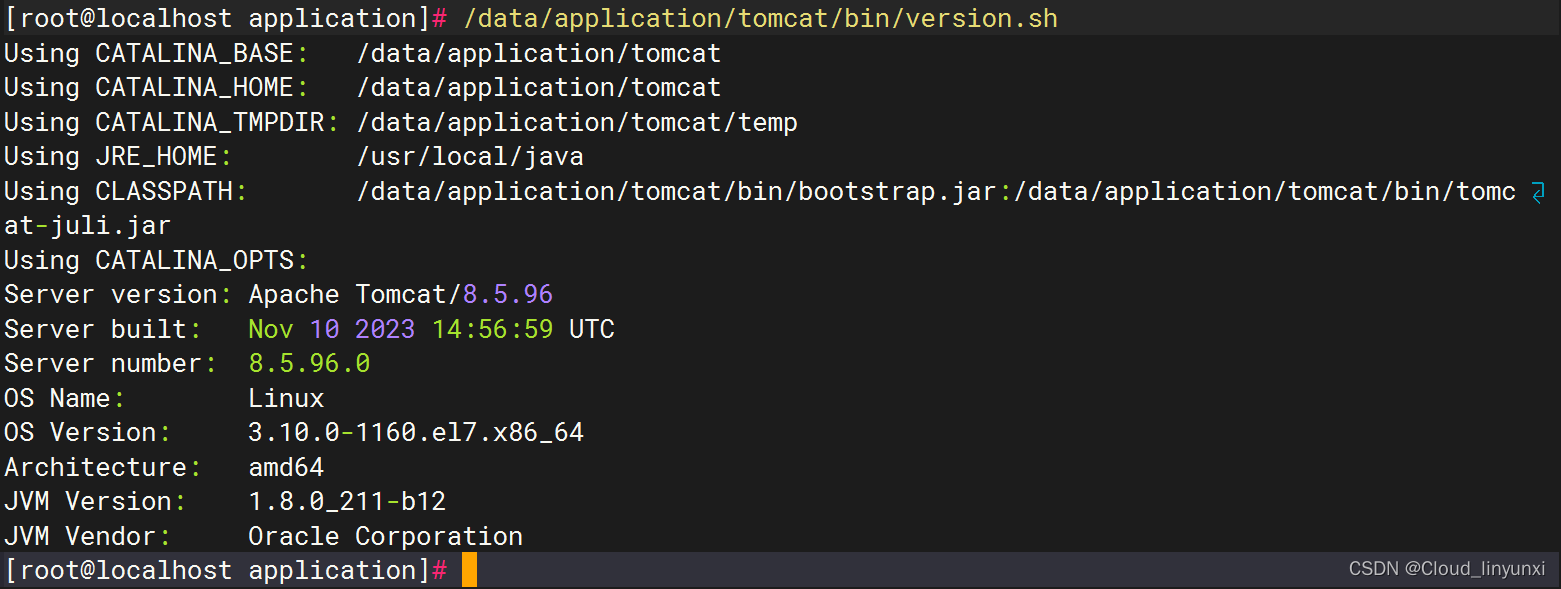Click the orange terminal cursor block

[469, 570]
